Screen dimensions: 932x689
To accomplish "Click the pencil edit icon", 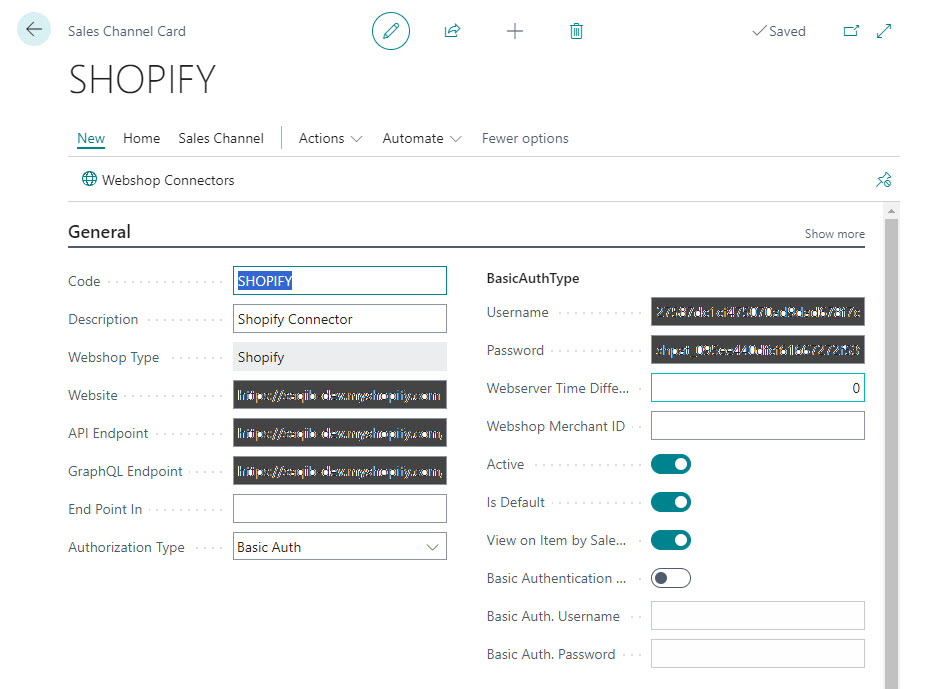I will (x=391, y=31).
